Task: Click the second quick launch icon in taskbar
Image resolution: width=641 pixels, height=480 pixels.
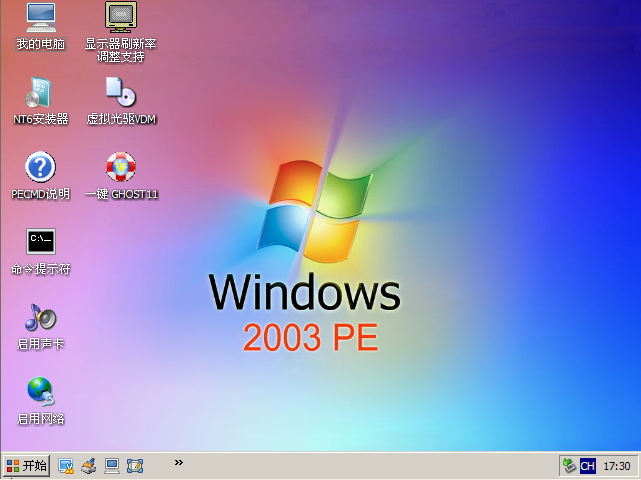Action: tap(89, 466)
